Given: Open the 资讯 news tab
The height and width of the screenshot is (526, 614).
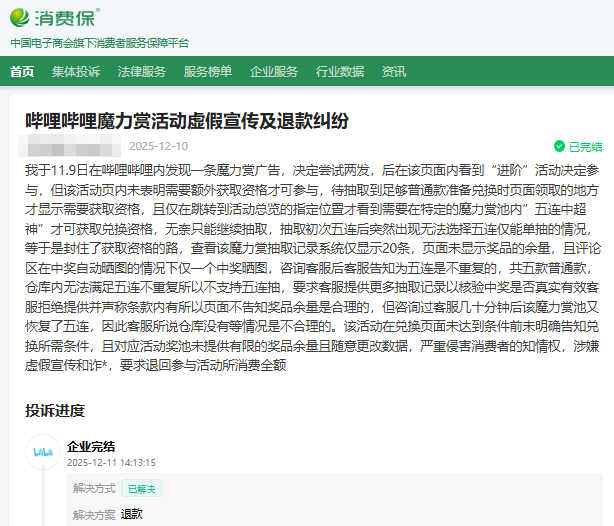Looking at the screenshot, I should point(394,71).
